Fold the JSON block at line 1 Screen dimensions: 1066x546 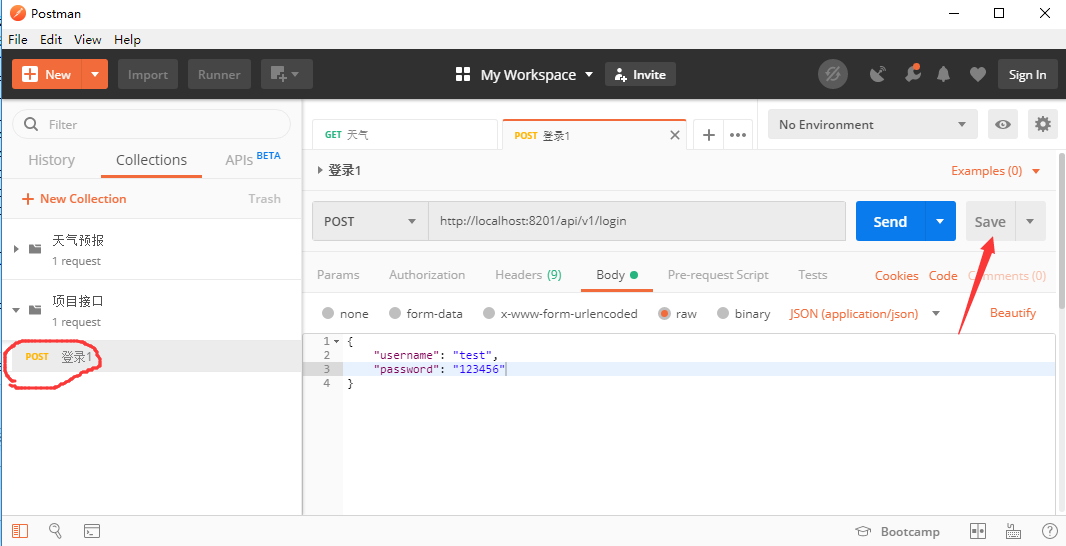[337, 341]
